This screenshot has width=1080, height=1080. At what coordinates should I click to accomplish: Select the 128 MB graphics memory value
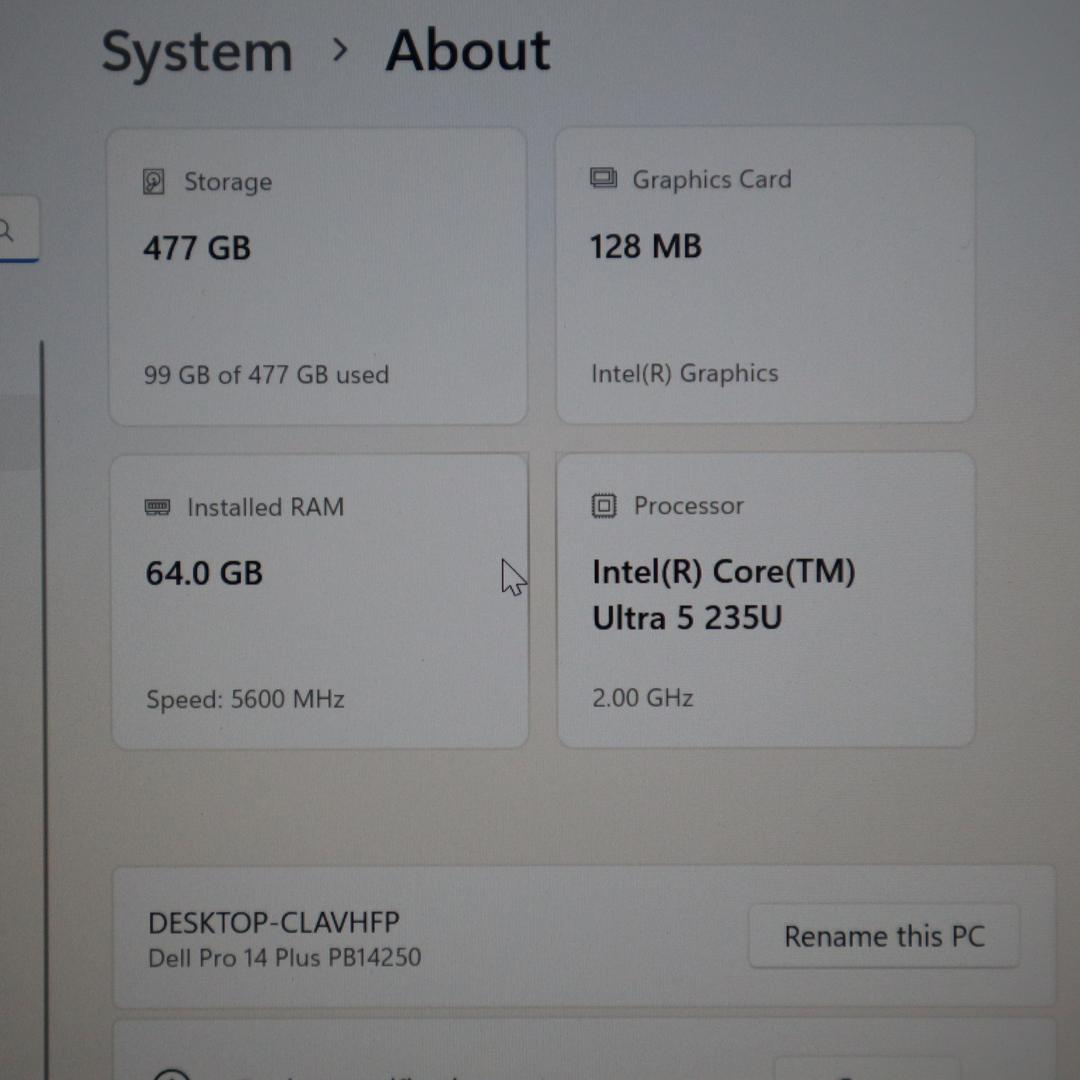coord(645,246)
